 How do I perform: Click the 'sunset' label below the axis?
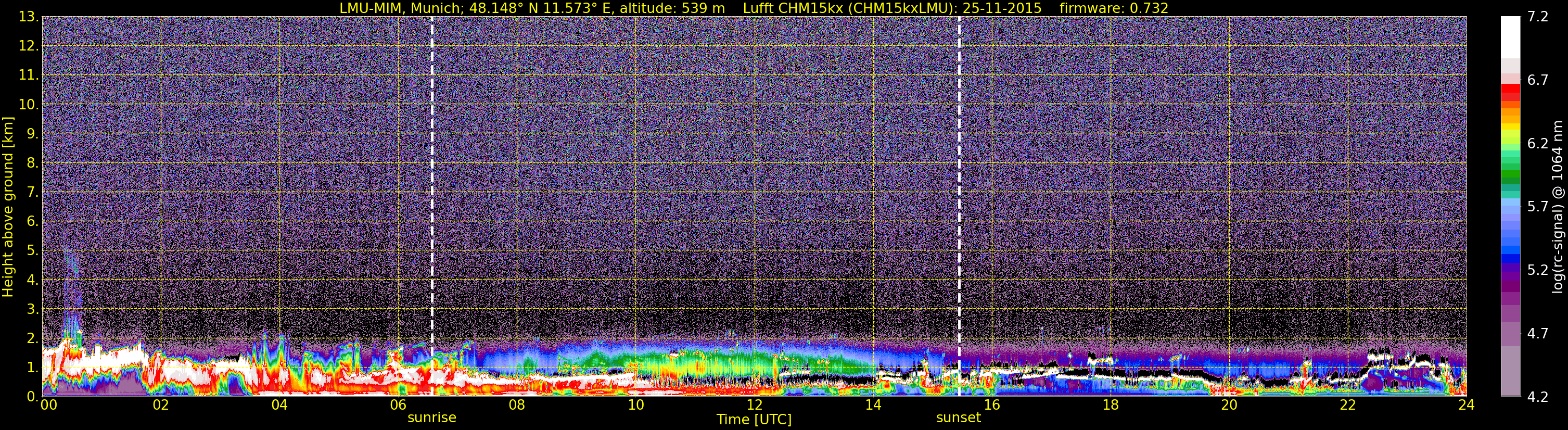pyautogui.click(x=959, y=418)
